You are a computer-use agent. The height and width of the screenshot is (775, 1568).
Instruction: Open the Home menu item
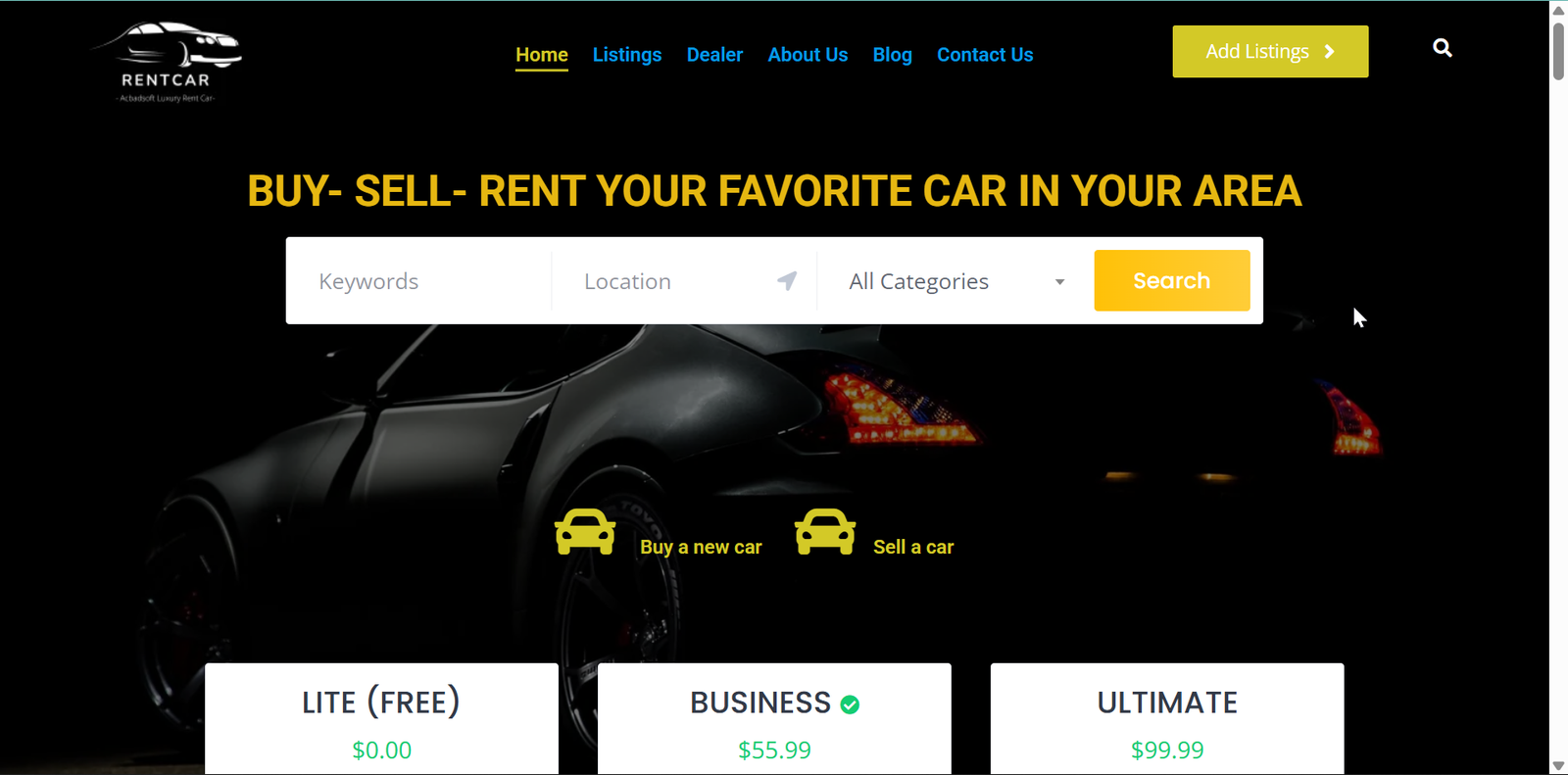tap(542, 55)
